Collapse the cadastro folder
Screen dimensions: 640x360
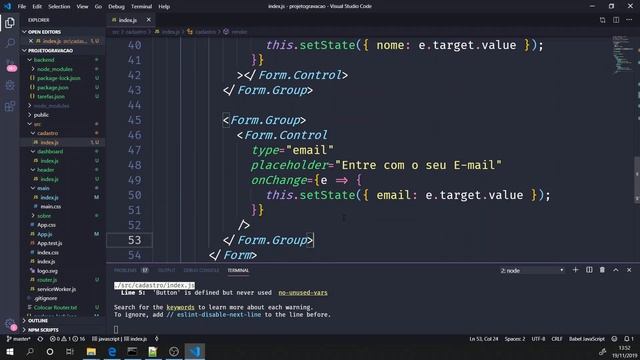point(63,133)
